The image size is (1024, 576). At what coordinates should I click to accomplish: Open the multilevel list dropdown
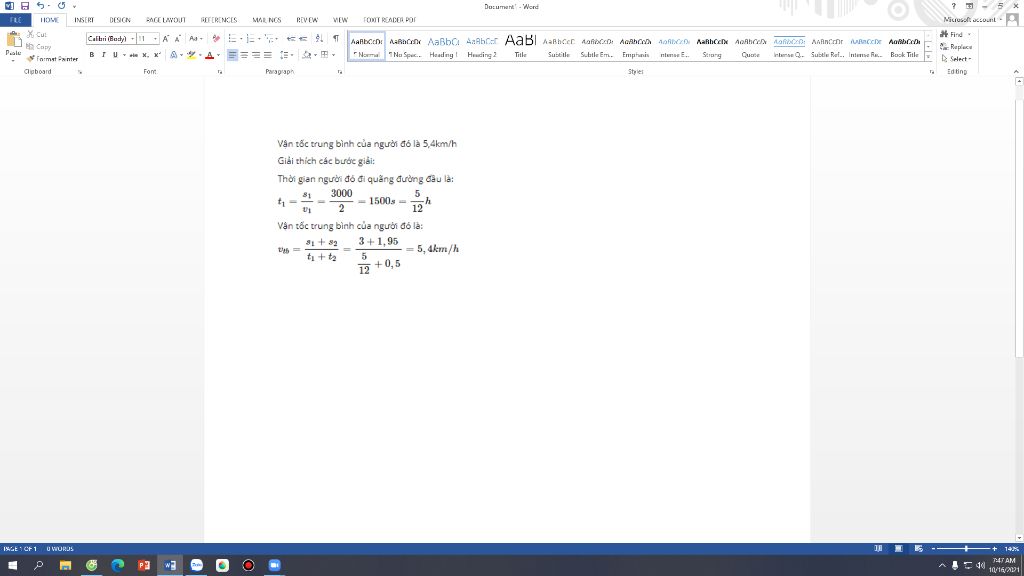click(278, 39)
